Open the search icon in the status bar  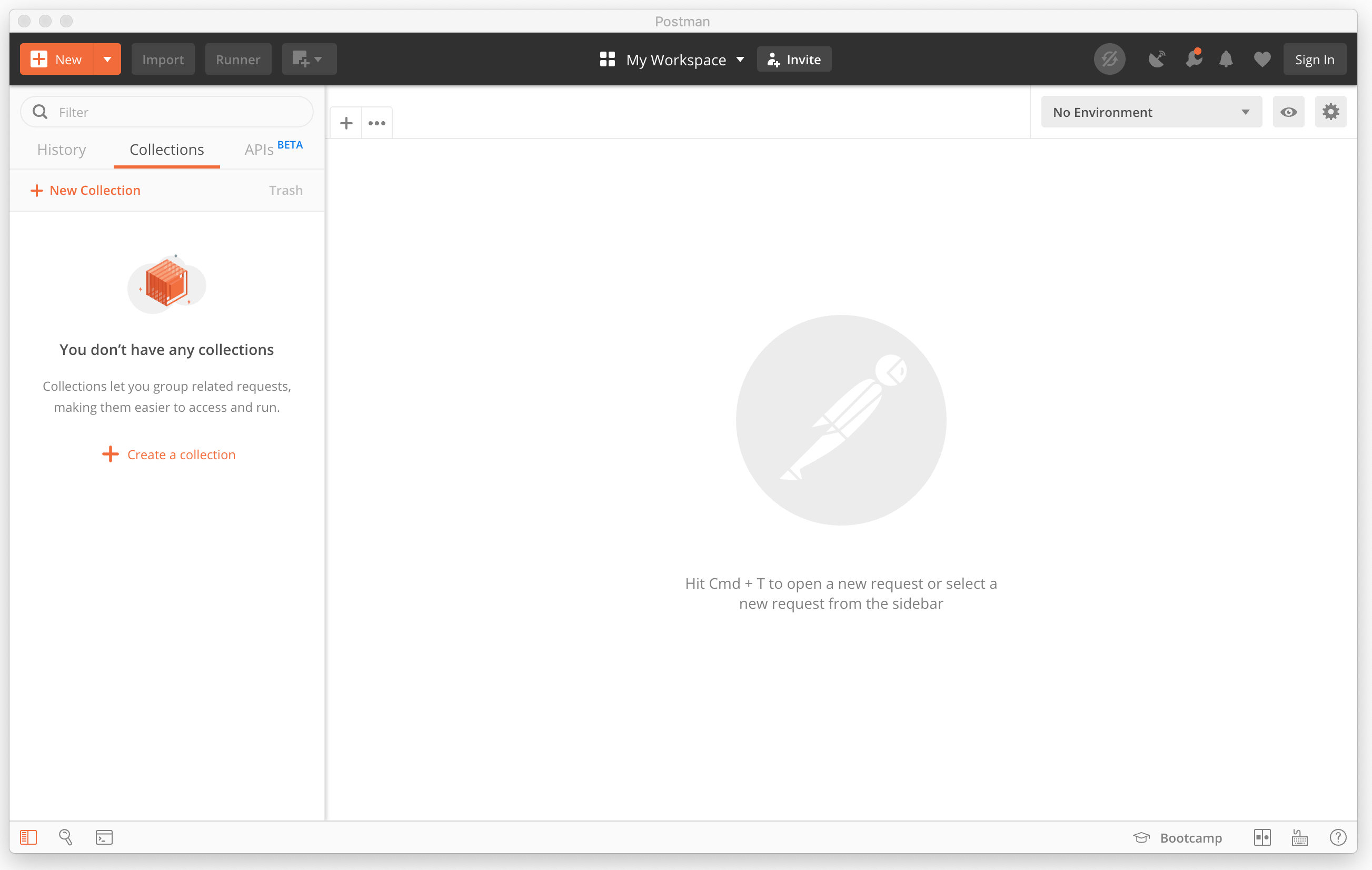coord(65,837)
